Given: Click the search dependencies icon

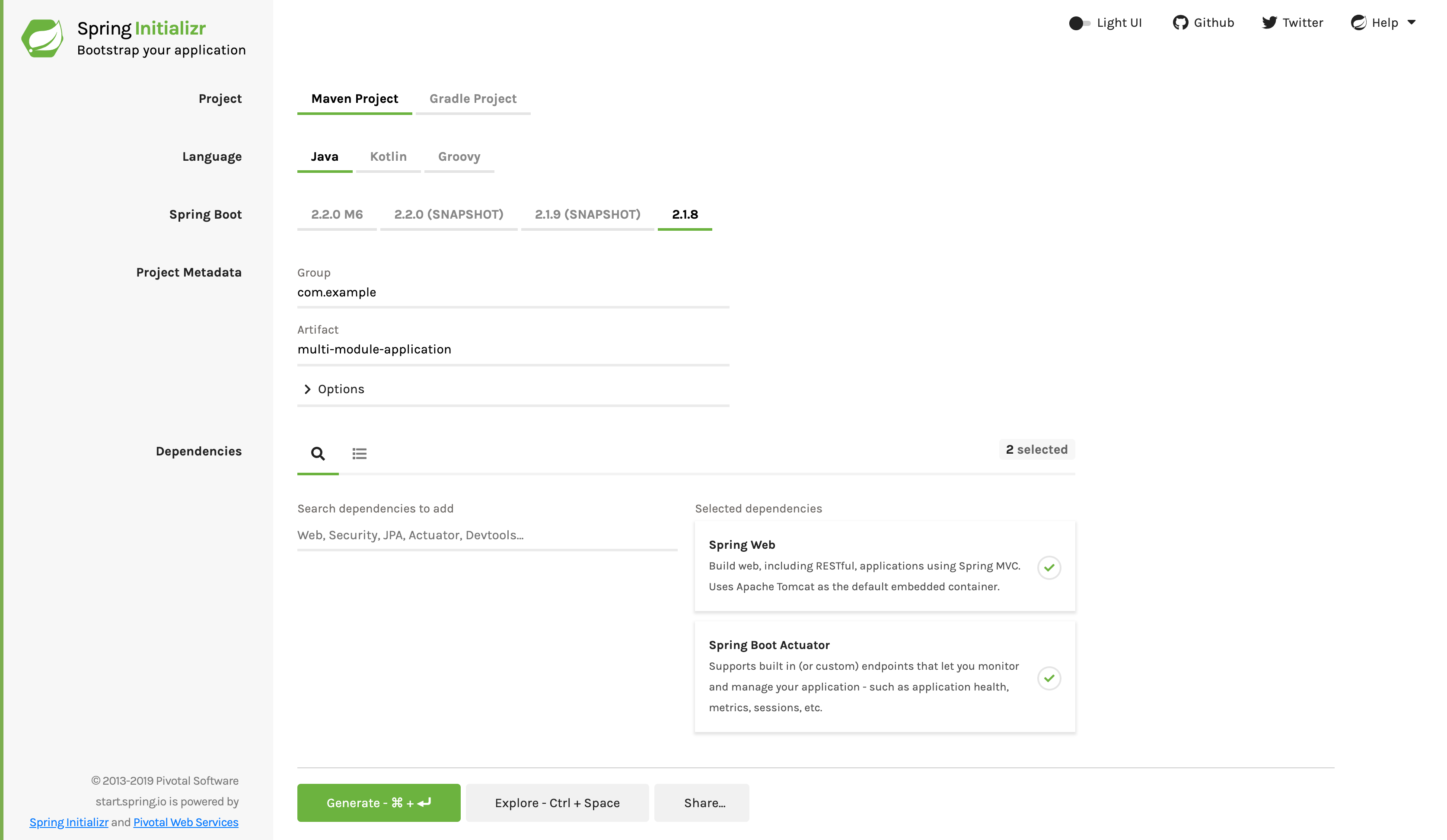Looking at the screenshot, I should tap(318, 453).
